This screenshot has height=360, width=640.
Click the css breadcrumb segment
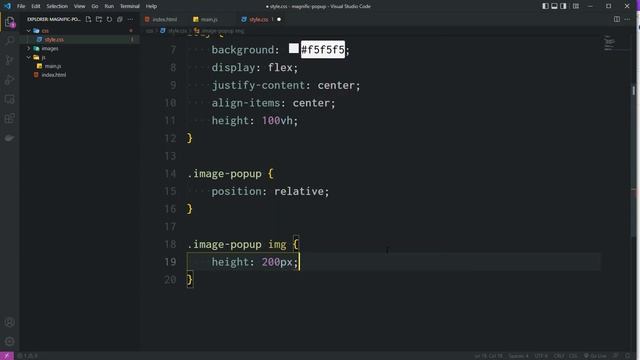149,31
